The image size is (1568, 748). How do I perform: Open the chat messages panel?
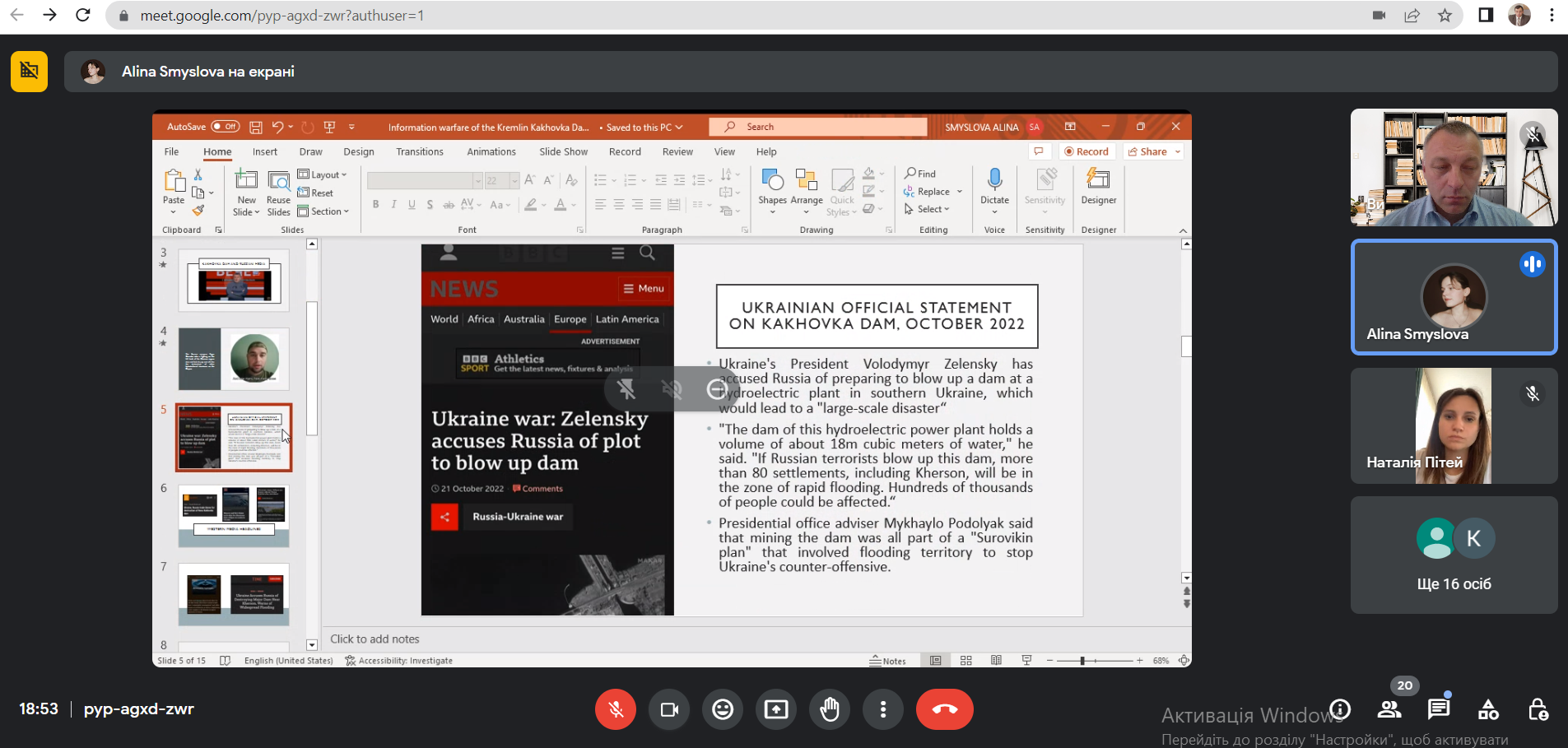(1438, 709)
